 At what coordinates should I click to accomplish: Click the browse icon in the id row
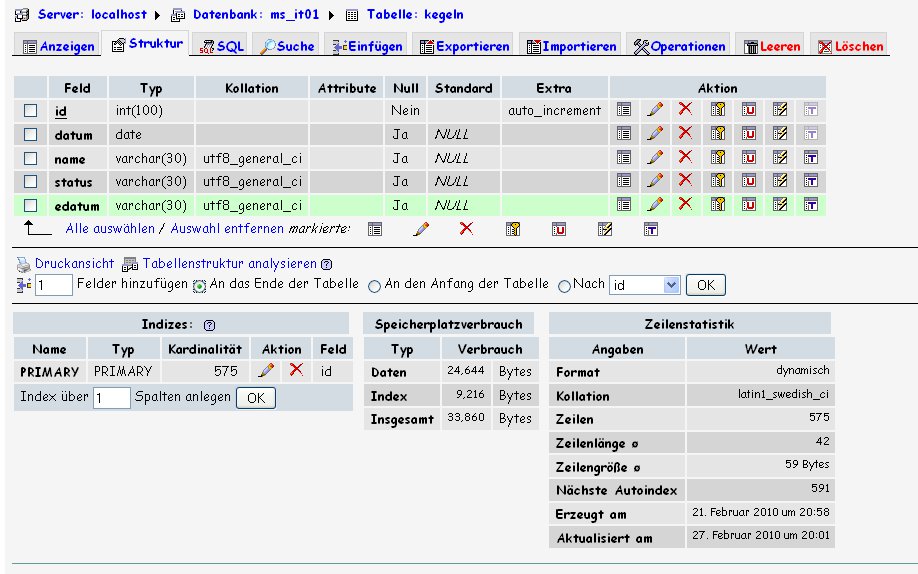(x=624, y=110)
